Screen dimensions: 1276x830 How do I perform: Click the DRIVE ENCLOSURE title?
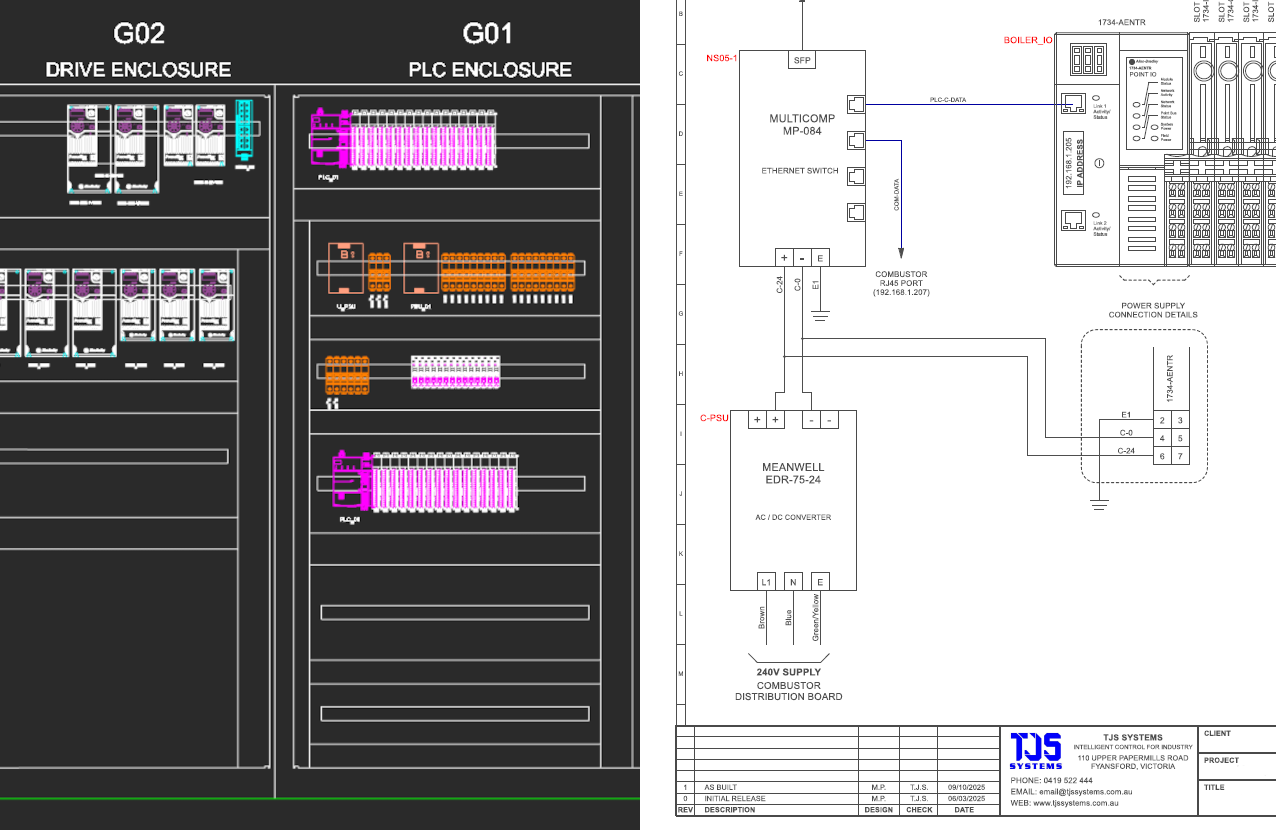pyautogui.click(x=138, y=70)
